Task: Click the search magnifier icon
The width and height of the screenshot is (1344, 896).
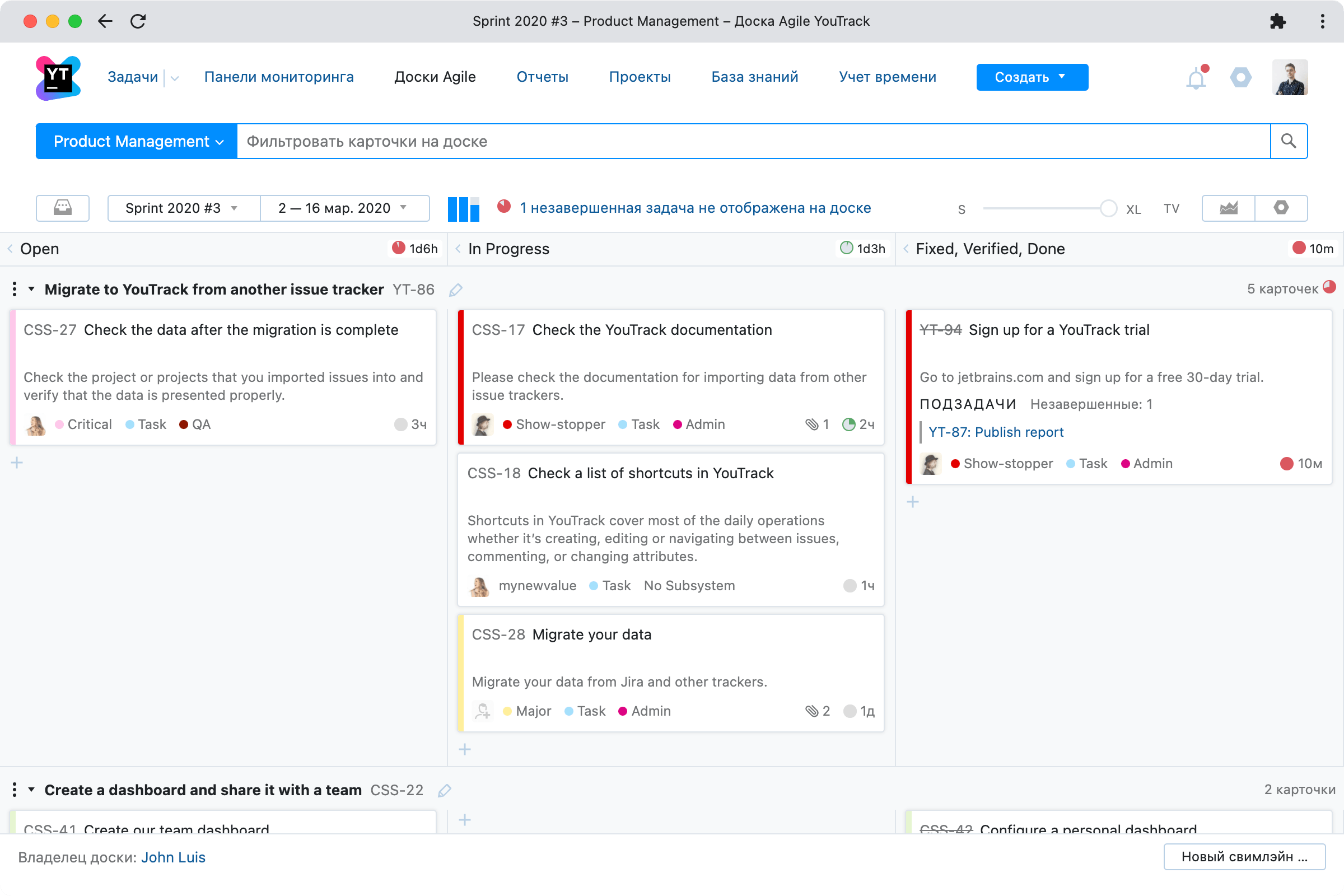Action: point(1288,141)
